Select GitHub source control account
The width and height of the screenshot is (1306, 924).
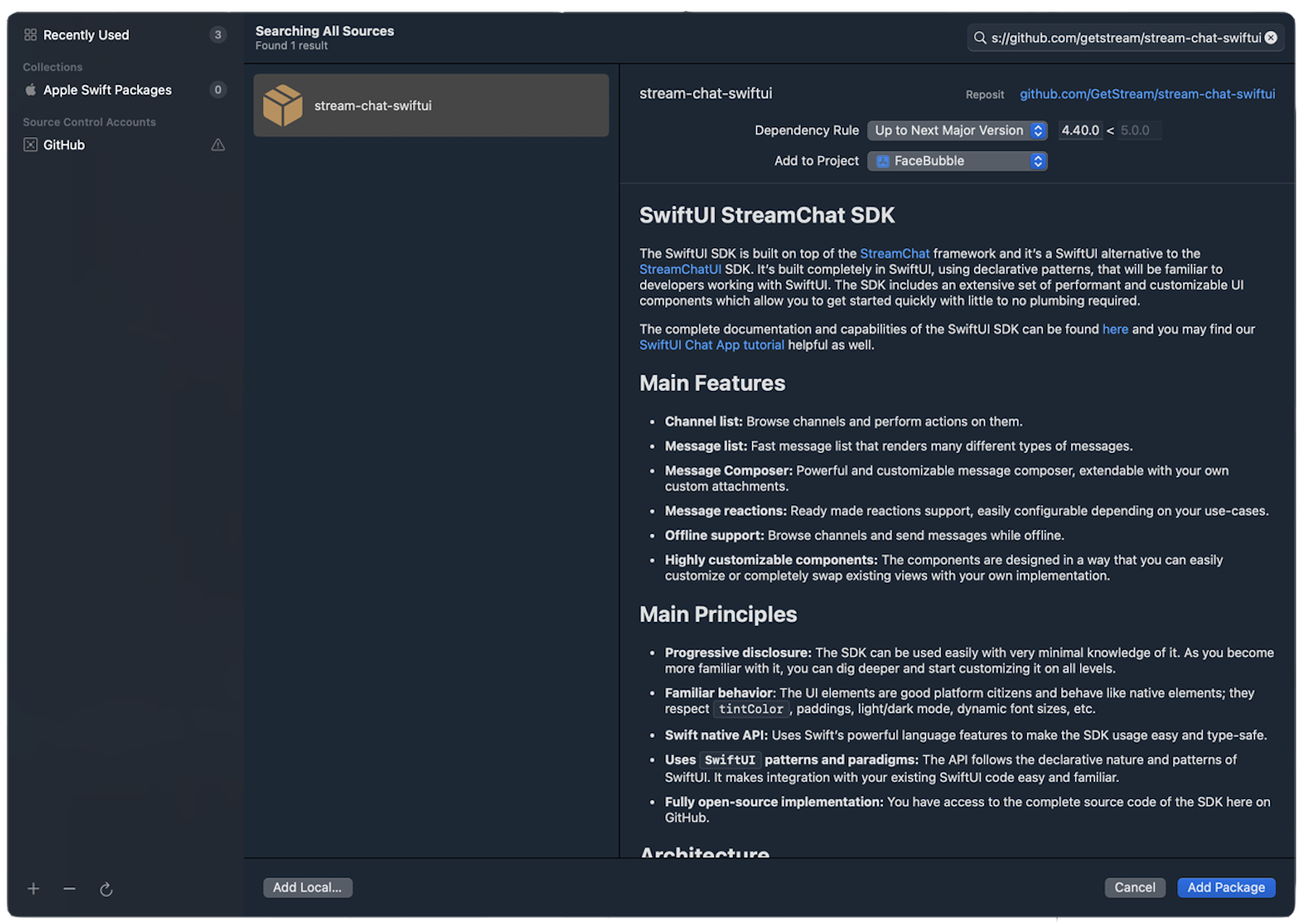click(64, 145)
